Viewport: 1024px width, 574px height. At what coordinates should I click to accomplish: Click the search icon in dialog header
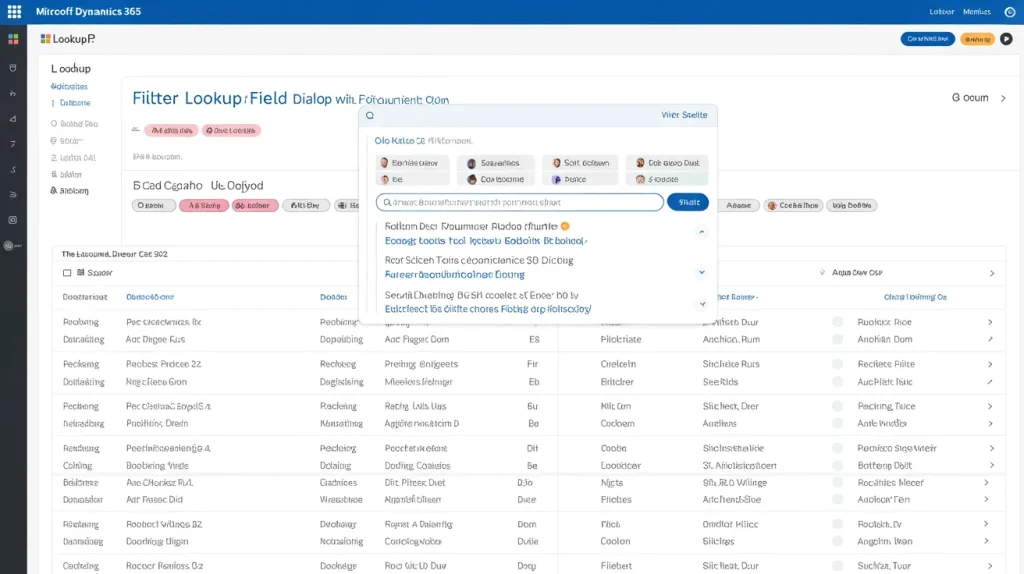pyautogui.click(x=370, y=116)
